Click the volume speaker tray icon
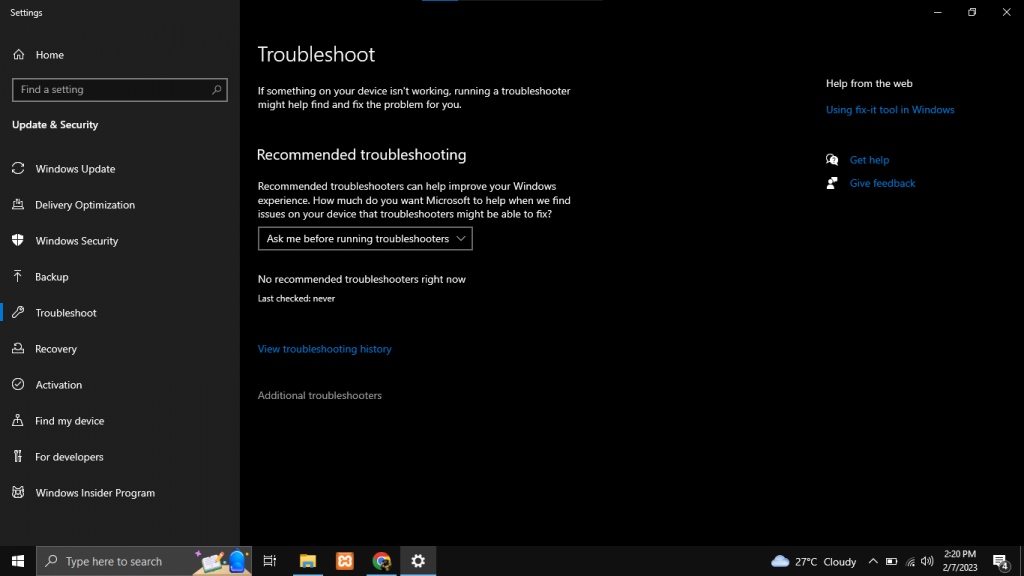The image size is (1024, 576). pyautogui.click(x=927, y=561)
